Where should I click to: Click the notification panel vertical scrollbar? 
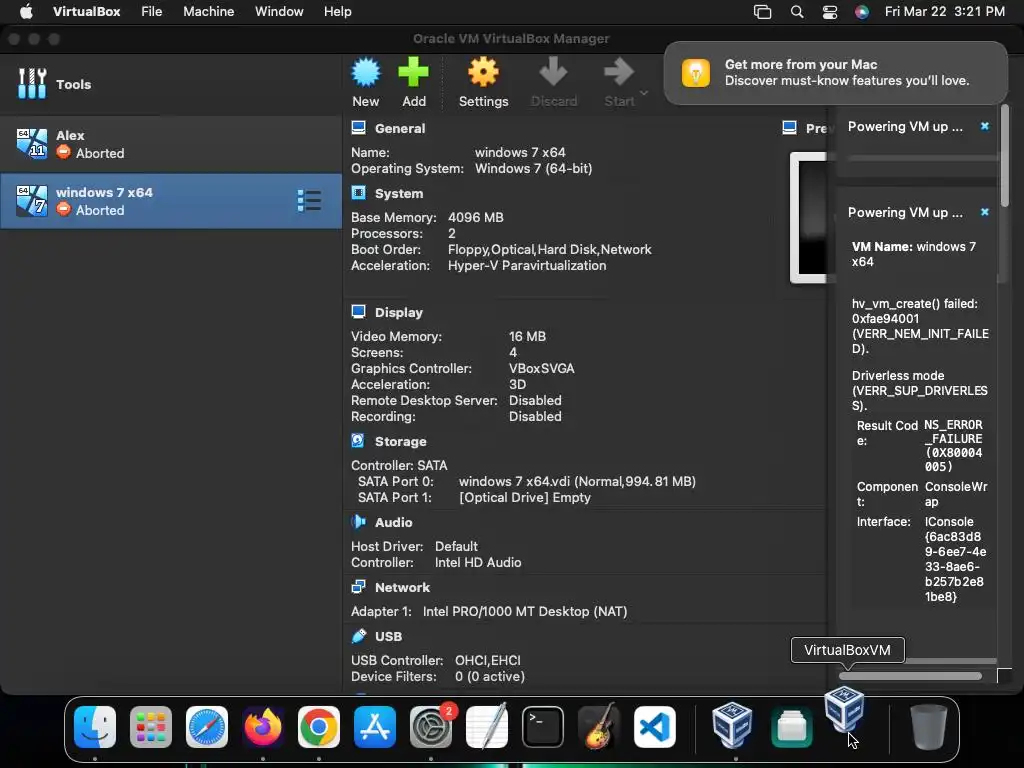[1004, 157]
